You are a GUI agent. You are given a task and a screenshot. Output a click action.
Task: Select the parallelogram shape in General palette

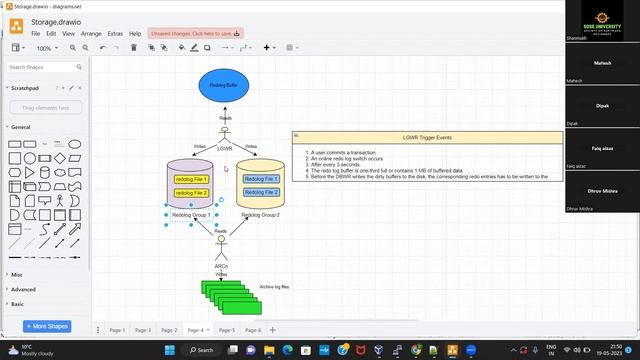(75, 158)
